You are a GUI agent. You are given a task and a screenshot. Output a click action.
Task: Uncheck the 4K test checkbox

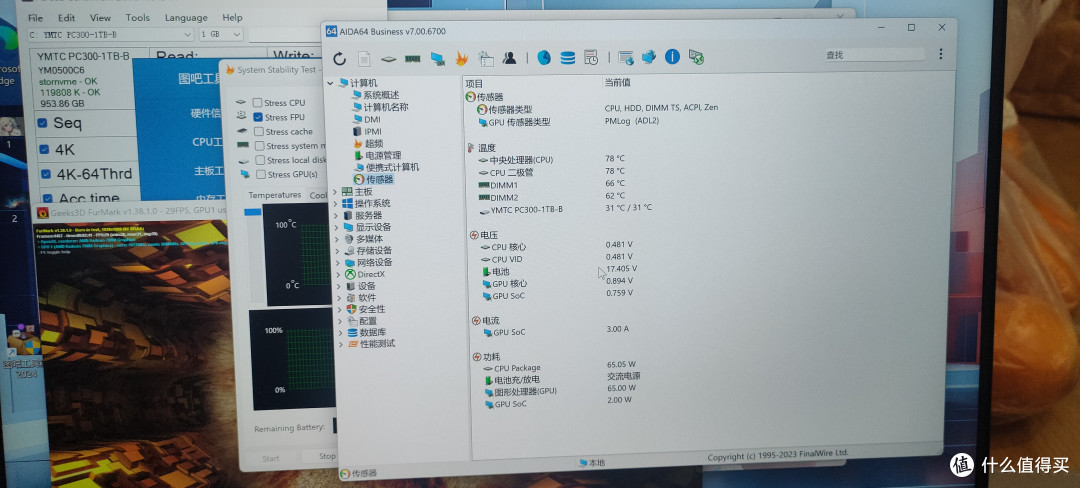coord(45,149)
